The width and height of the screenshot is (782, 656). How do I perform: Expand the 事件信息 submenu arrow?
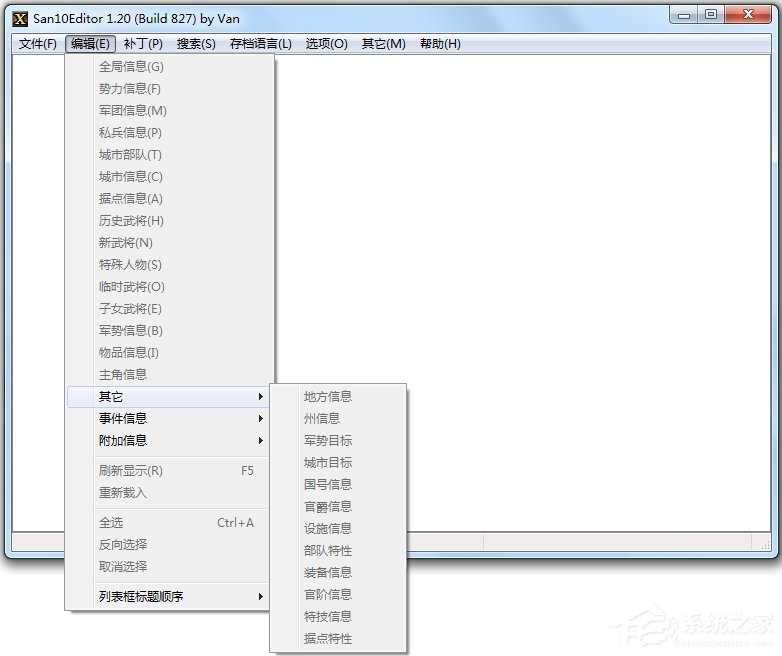(x=260, y=419)
